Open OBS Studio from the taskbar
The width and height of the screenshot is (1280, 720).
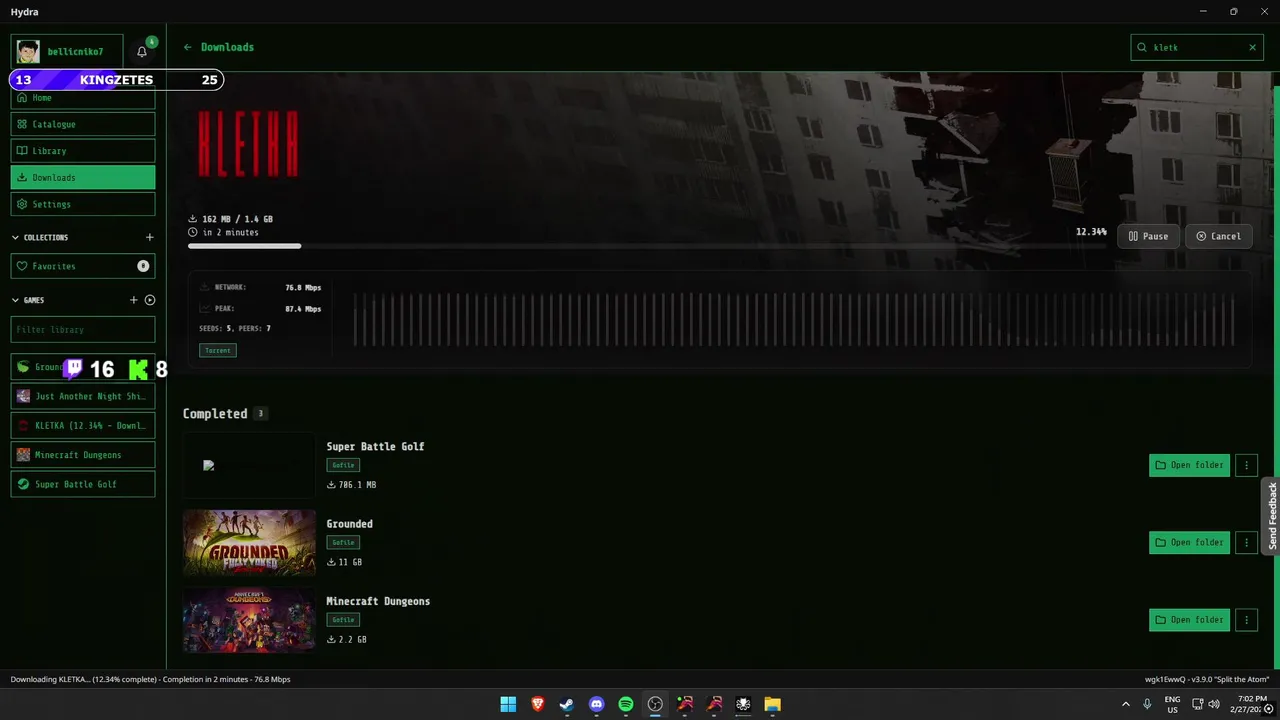coord(655,704)
